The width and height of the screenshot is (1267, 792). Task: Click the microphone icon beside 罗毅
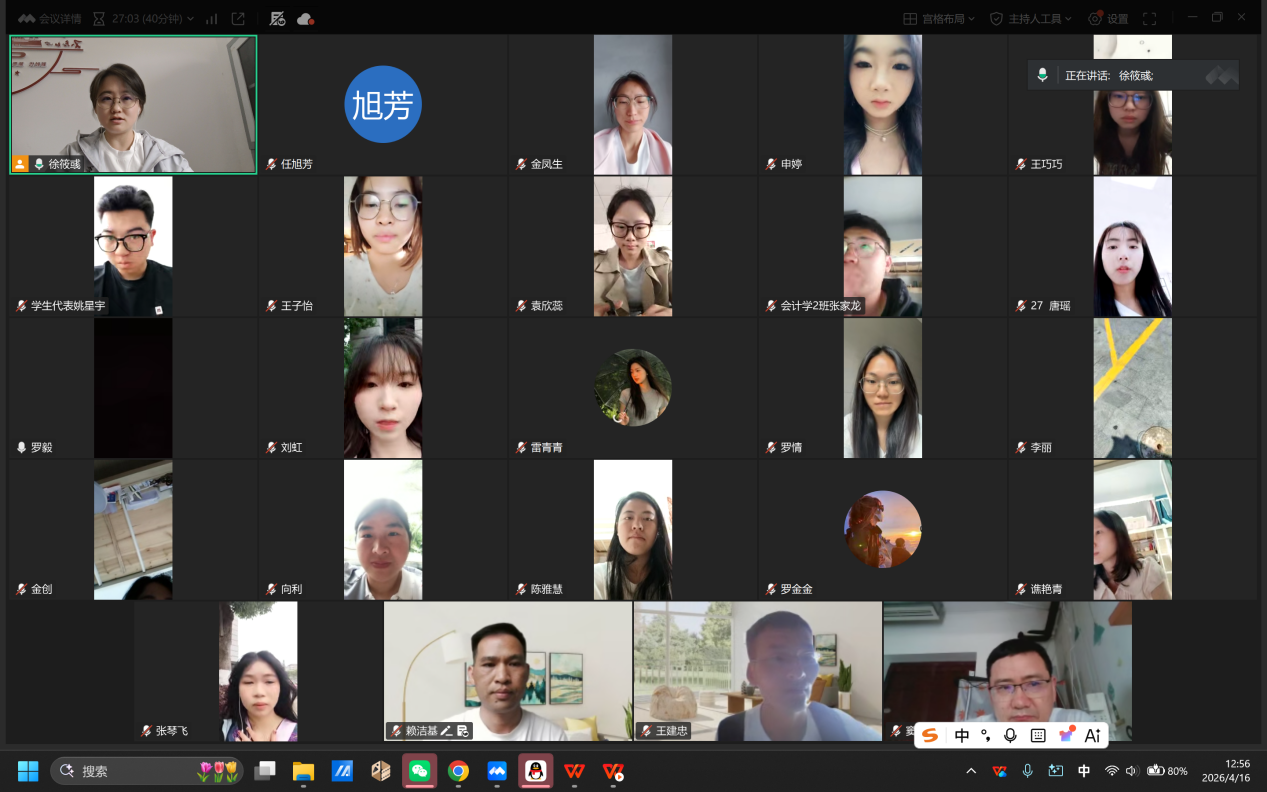click(22, 448)
